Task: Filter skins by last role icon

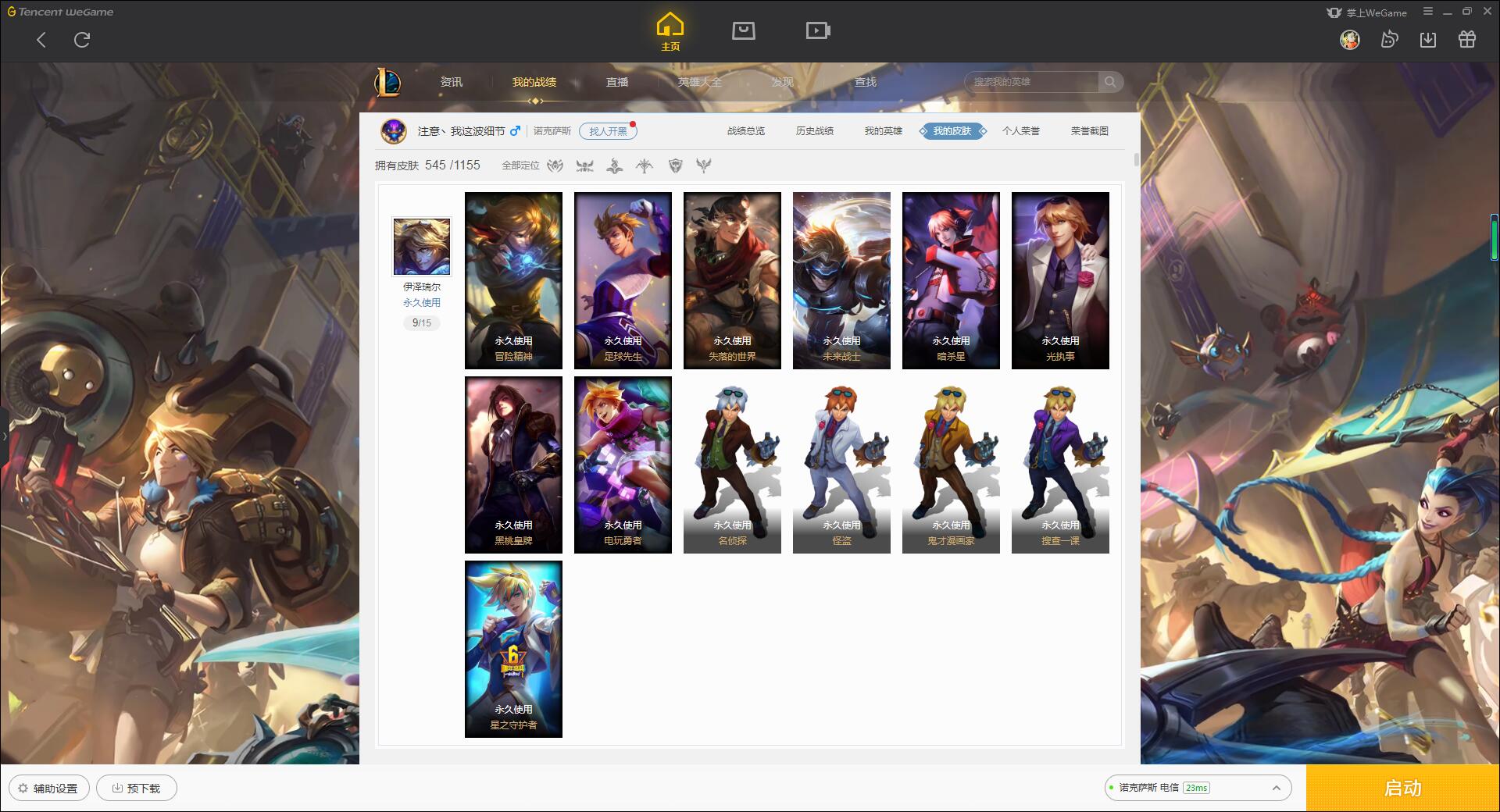Action: (x=704, y=165)
